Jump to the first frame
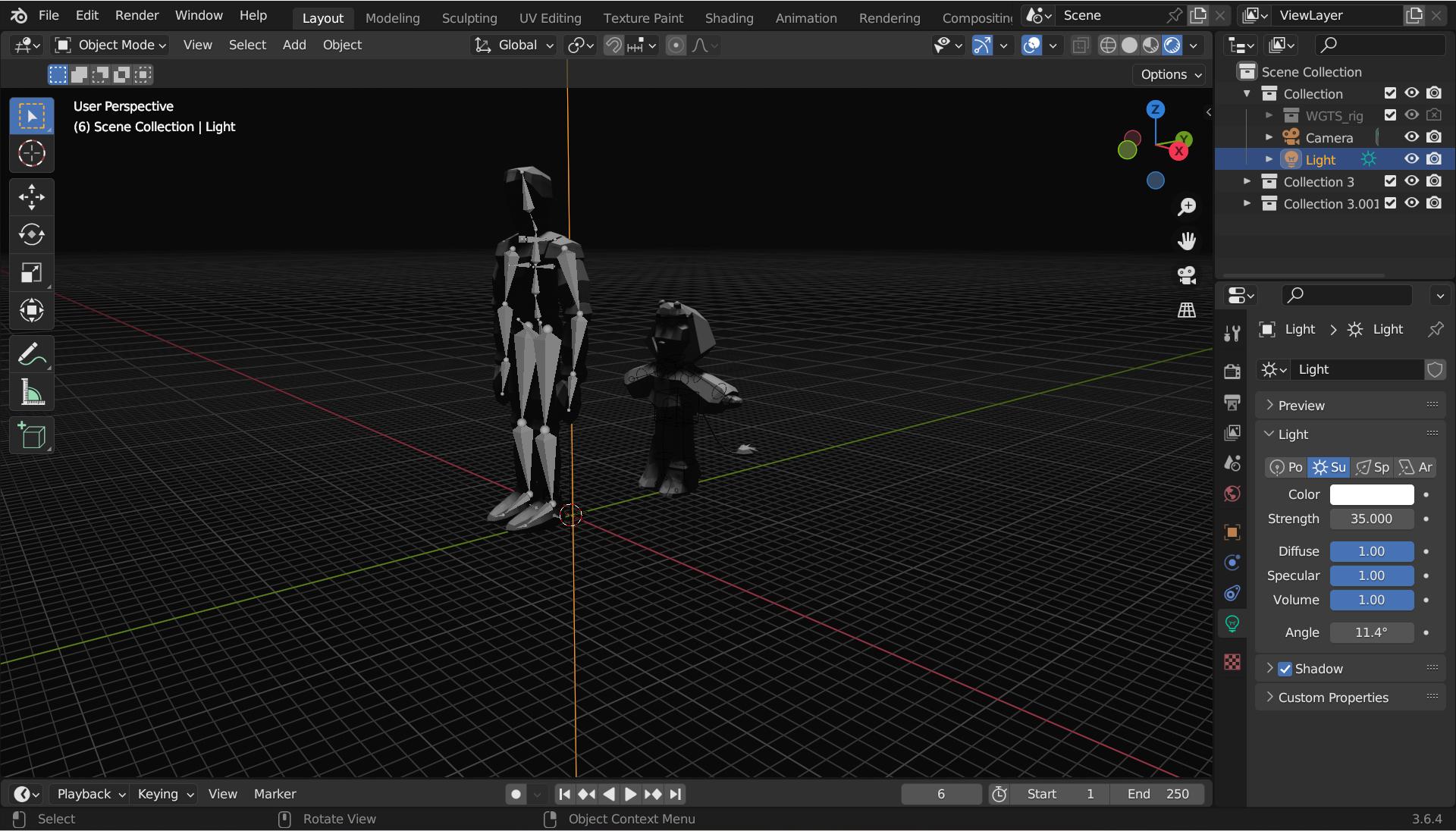The image size is (1456, 831). 564,794
